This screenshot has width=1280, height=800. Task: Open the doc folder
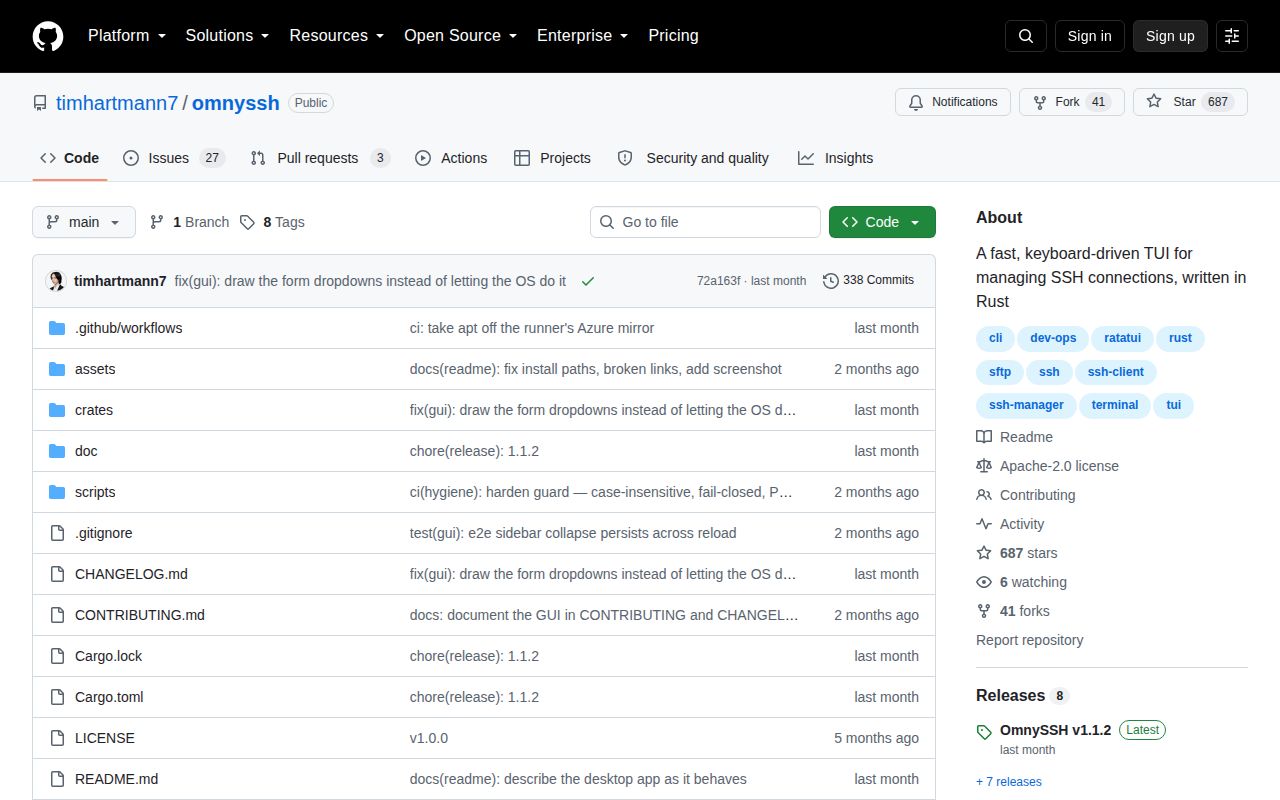coord(86,451)
